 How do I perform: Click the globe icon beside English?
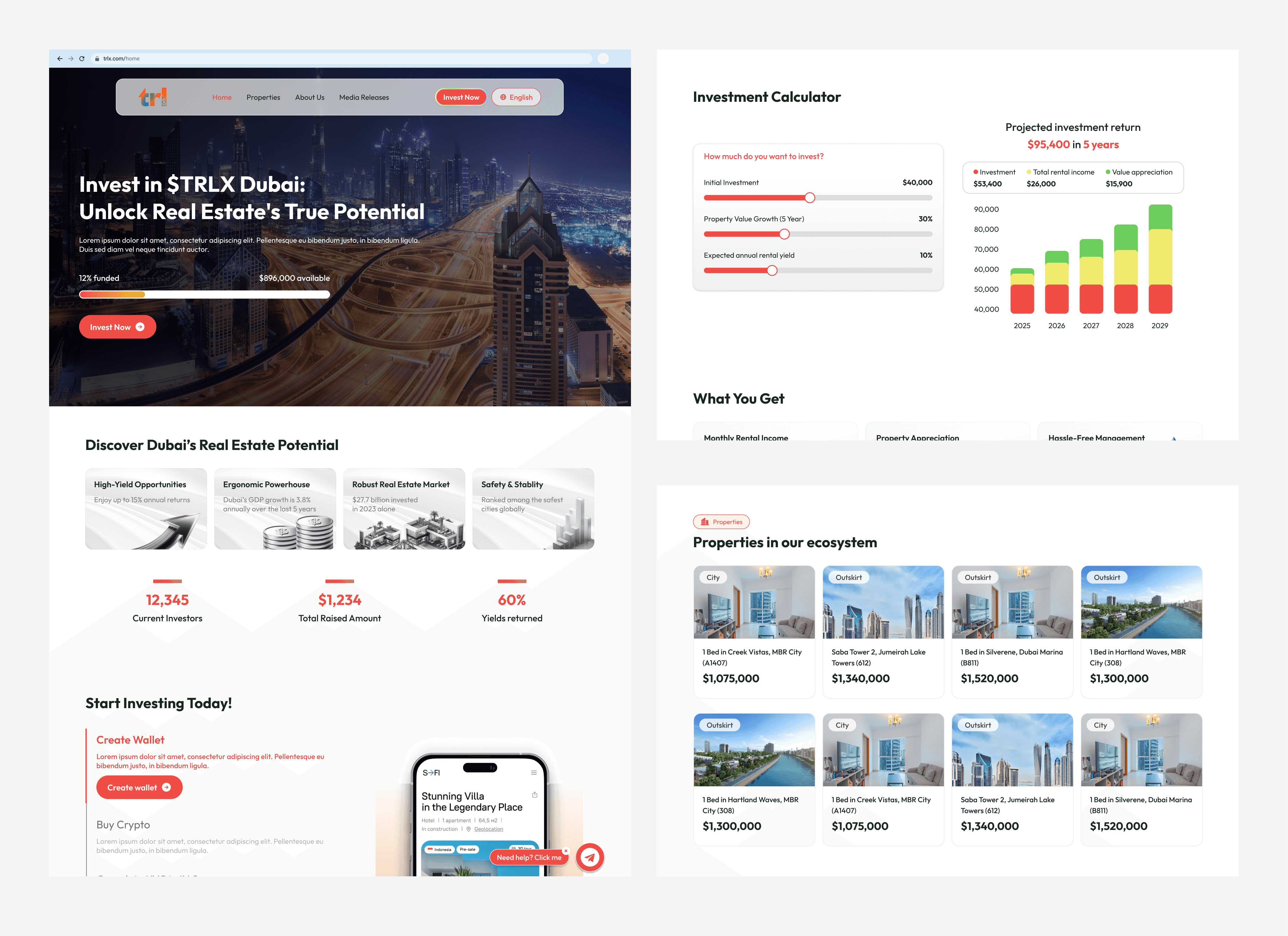tap(502, 97)
